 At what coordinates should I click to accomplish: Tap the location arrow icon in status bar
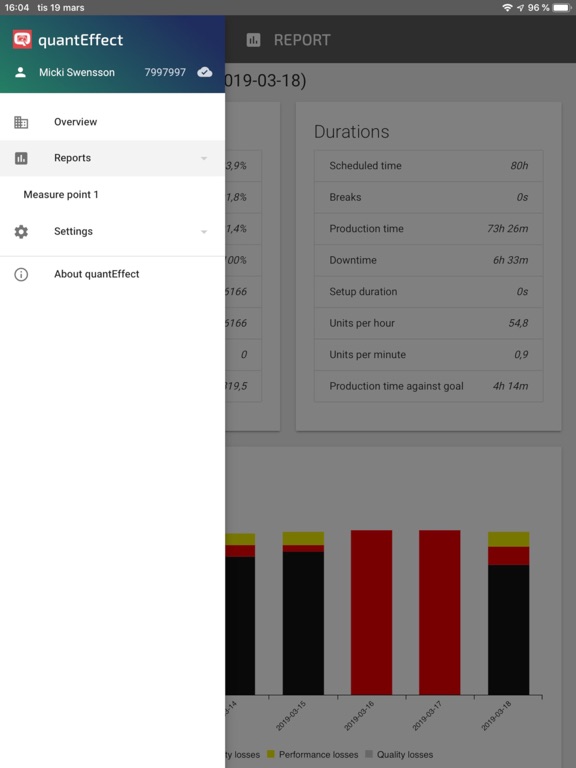pos(520,8)
